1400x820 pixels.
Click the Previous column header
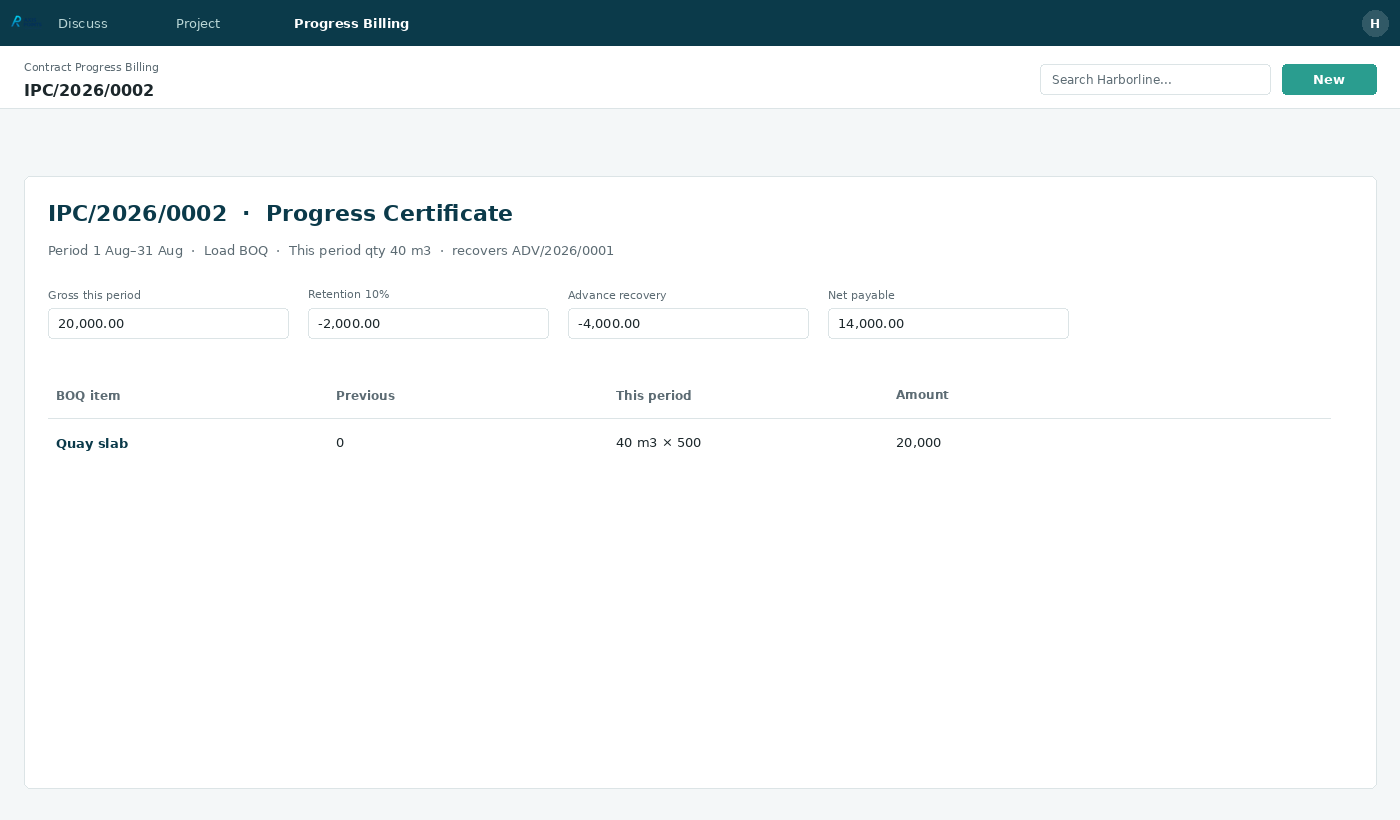pyautogui.click(x=365, y=395)
